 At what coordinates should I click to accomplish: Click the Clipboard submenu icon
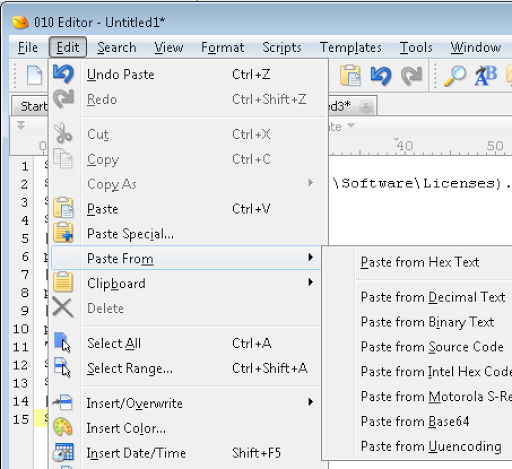(x=63, y=282)
